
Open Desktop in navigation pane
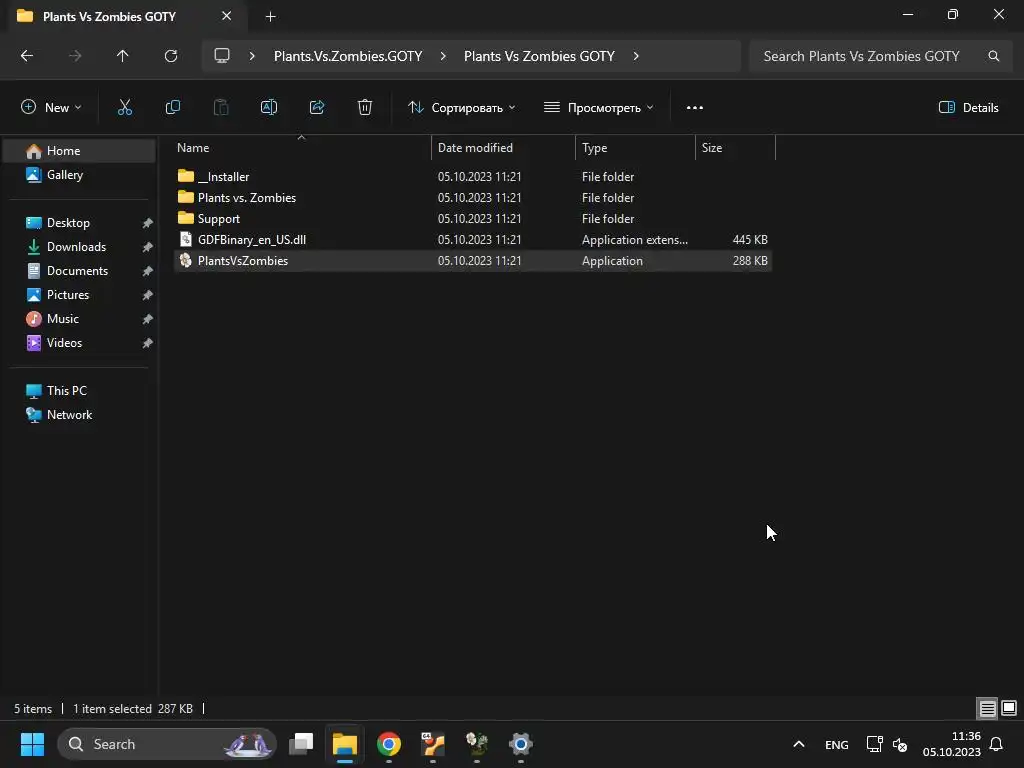click(x=80, y=223)
